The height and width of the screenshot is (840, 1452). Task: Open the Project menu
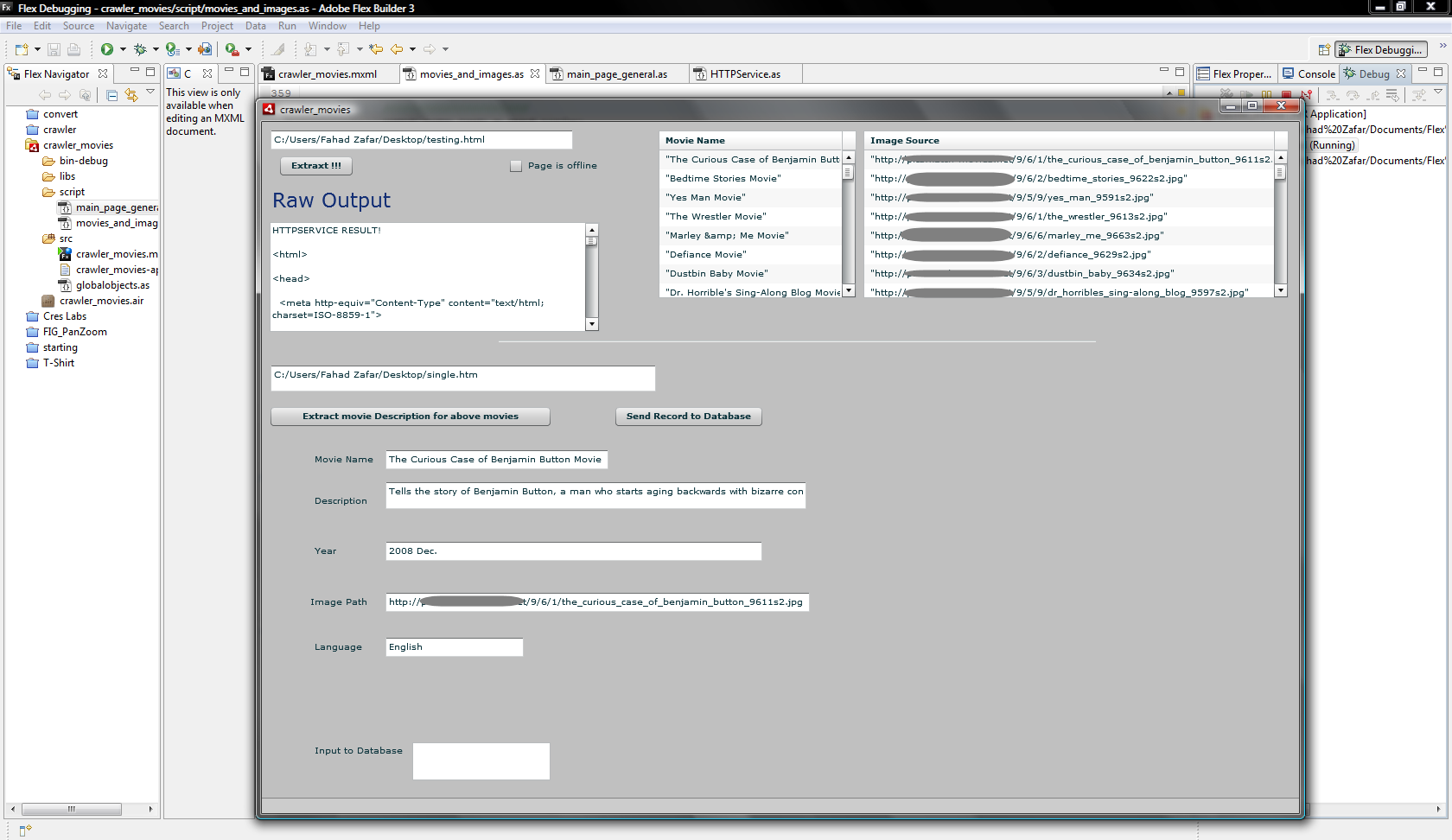(217, 26)
